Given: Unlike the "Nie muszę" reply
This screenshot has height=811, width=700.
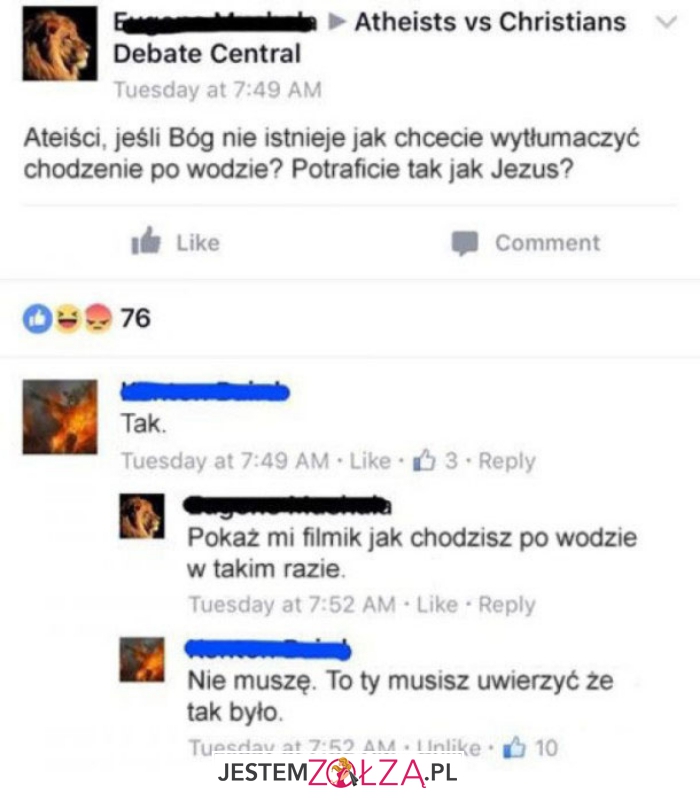Looking at the screenshot, I should [x=449, y=748].
